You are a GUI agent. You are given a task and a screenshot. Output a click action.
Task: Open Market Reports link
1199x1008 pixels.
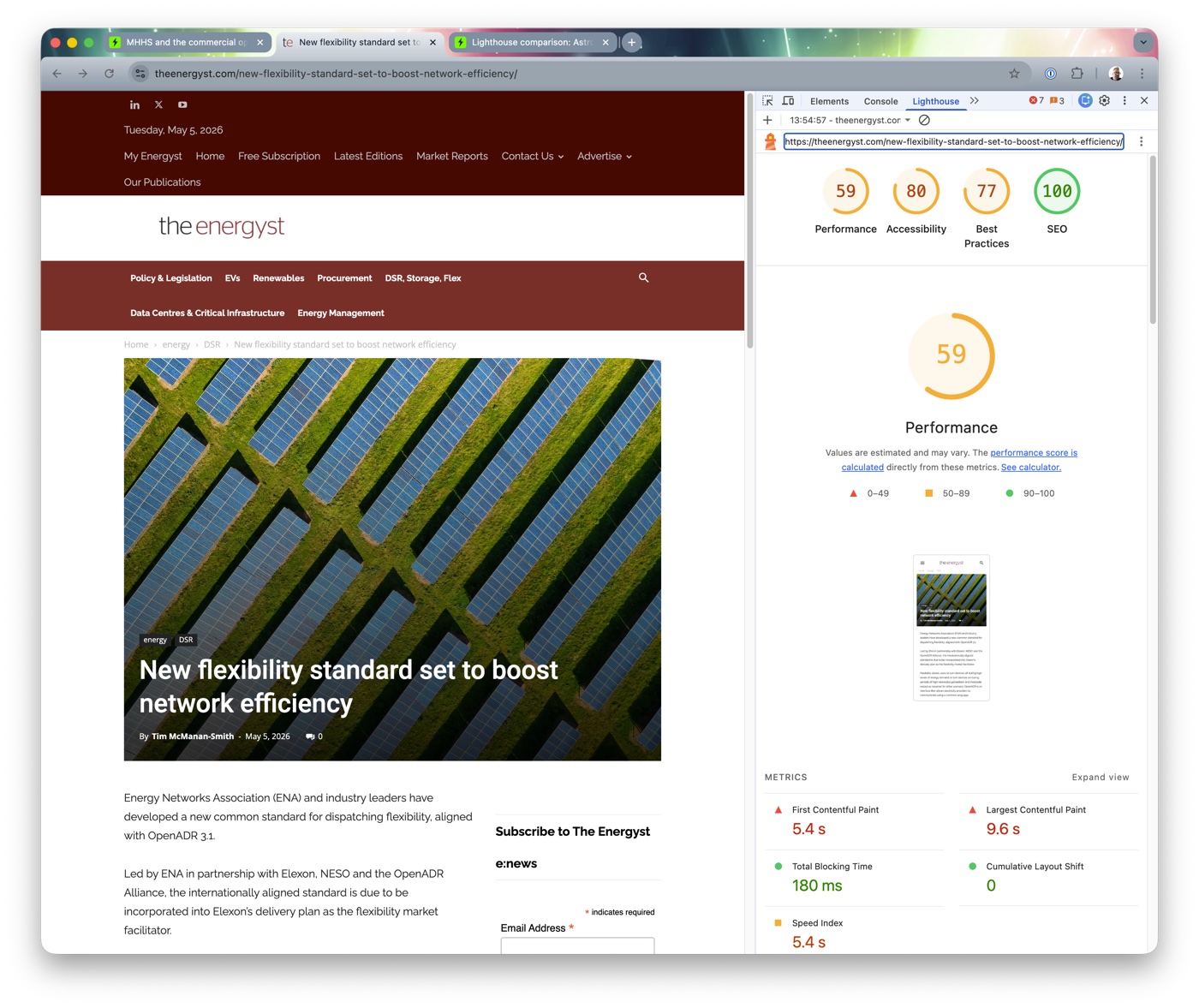(452, 156)
